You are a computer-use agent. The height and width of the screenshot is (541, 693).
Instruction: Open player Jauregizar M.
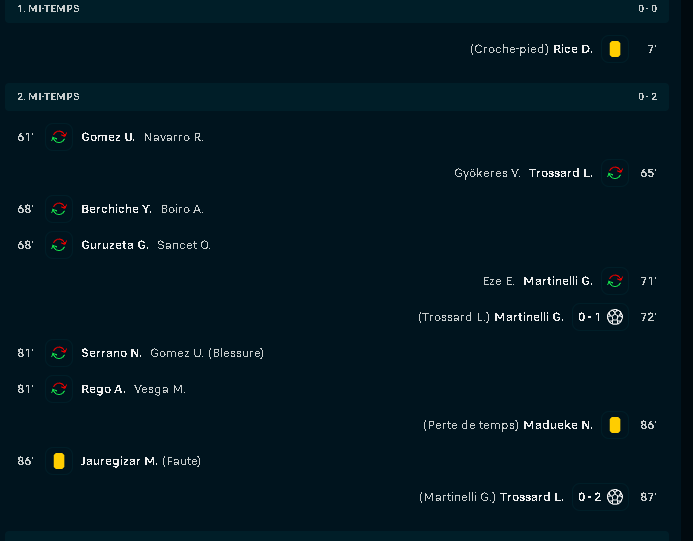119,461
